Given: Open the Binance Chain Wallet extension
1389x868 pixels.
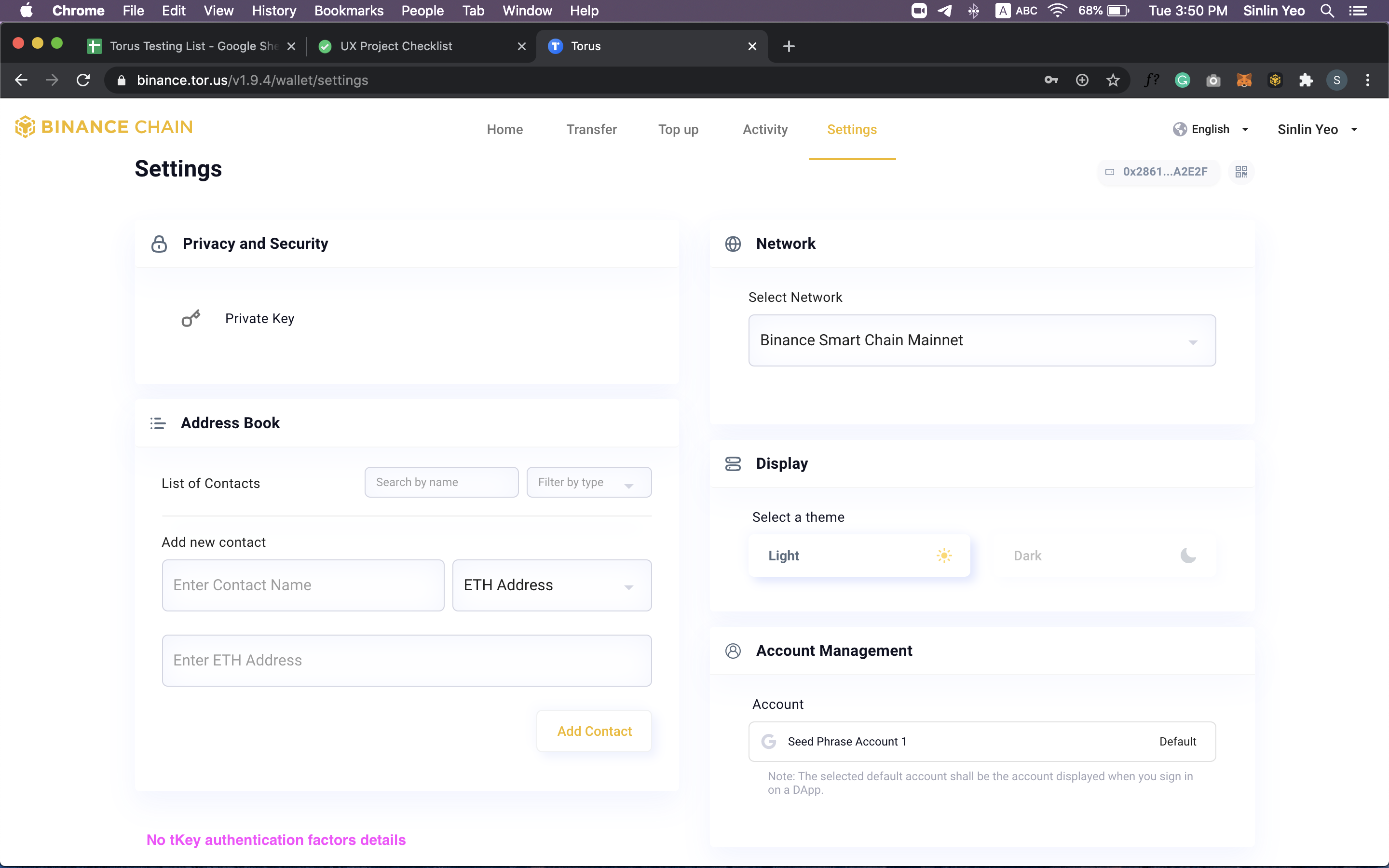Looking at the screenshot, I should click(1275, 81).
